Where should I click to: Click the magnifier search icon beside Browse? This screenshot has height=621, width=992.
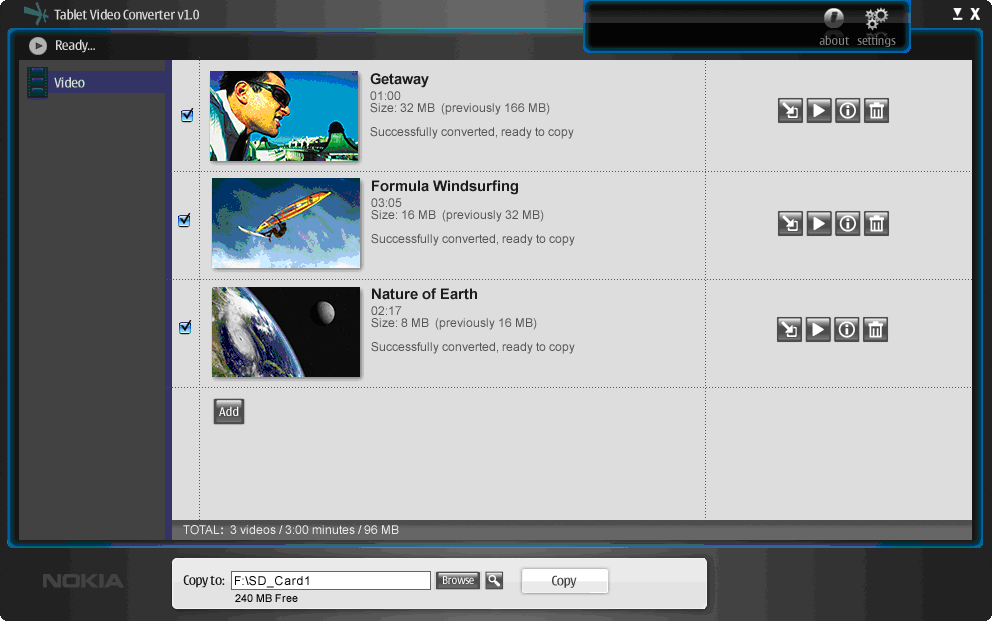click(494, 581)
